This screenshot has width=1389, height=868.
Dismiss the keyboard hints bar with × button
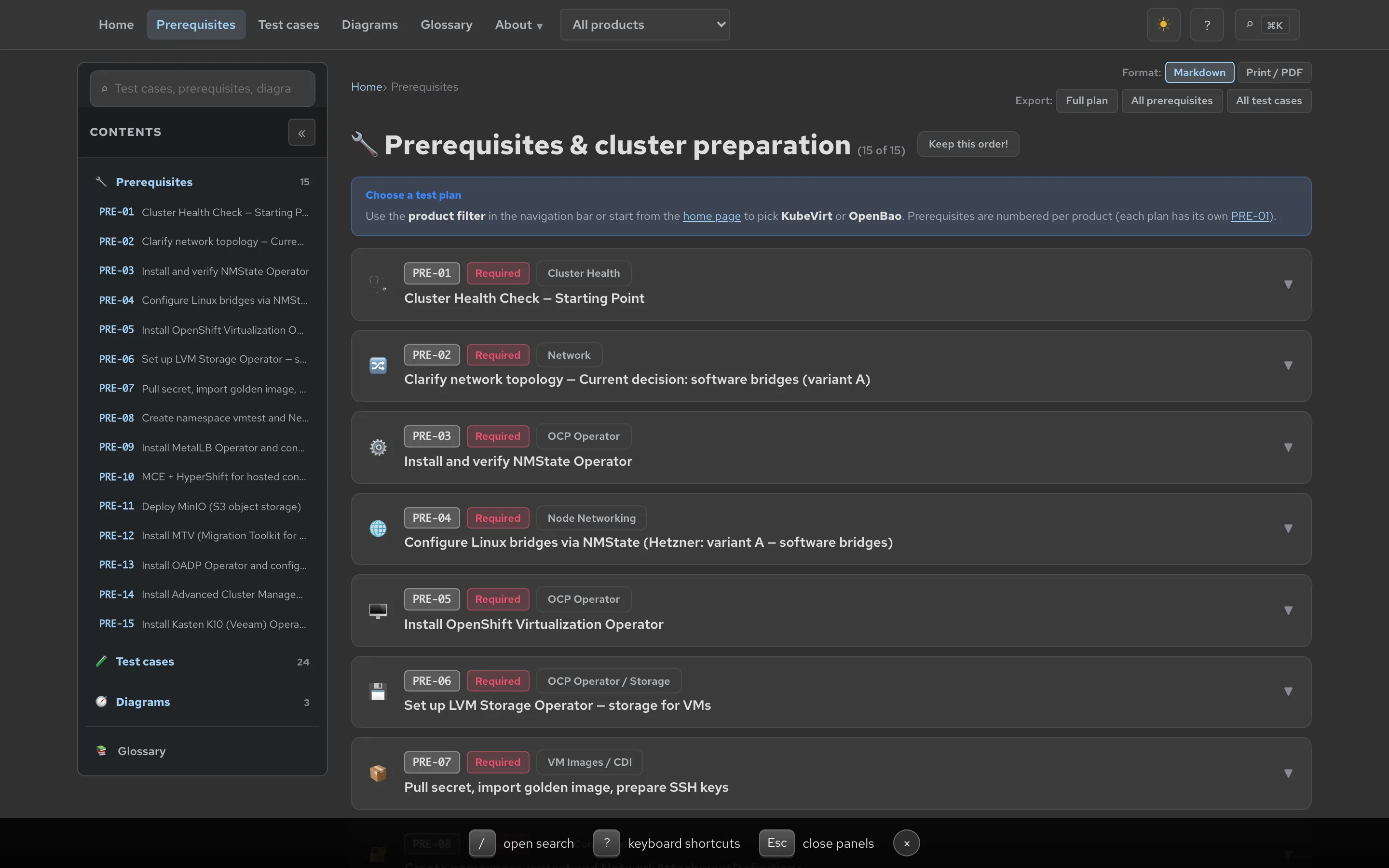pyautogui.click(x=906, y=843)
